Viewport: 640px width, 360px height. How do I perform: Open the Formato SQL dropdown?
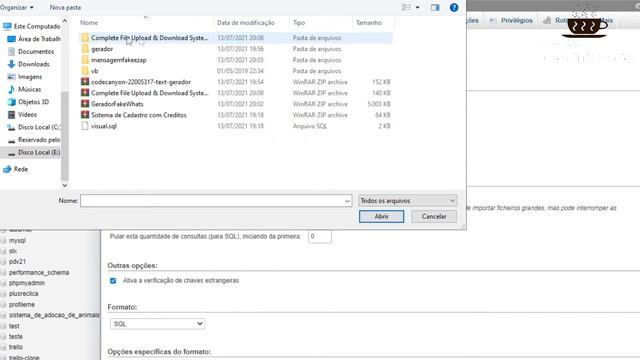tap(158, 324)
